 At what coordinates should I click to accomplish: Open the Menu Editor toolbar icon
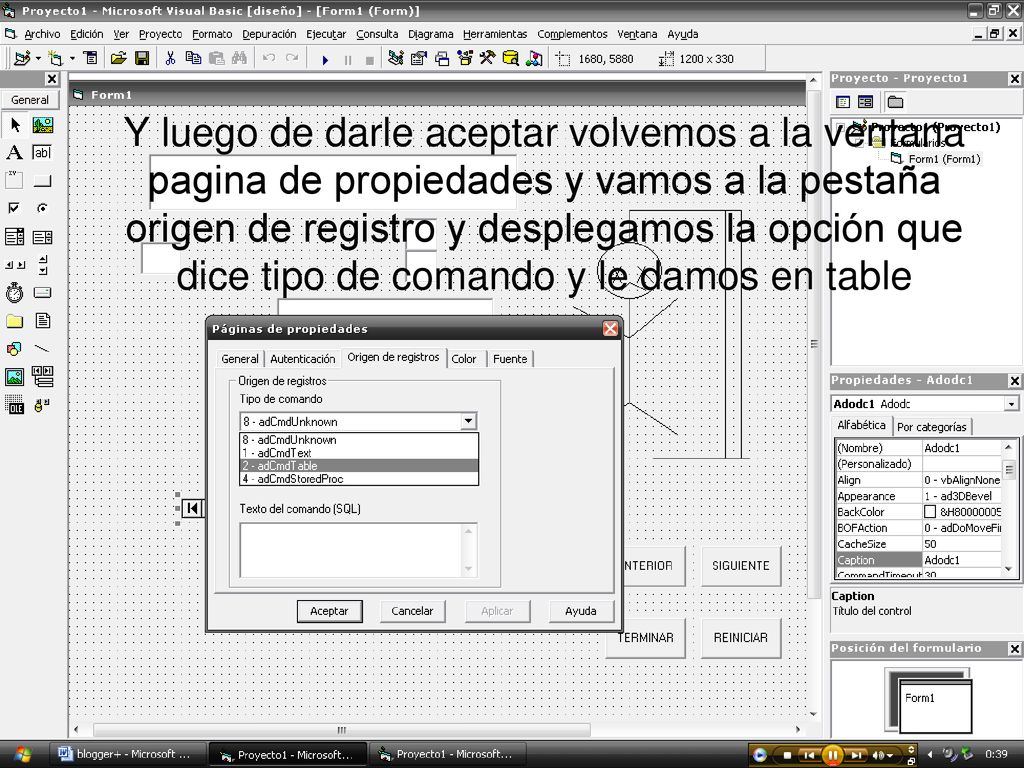91,59
